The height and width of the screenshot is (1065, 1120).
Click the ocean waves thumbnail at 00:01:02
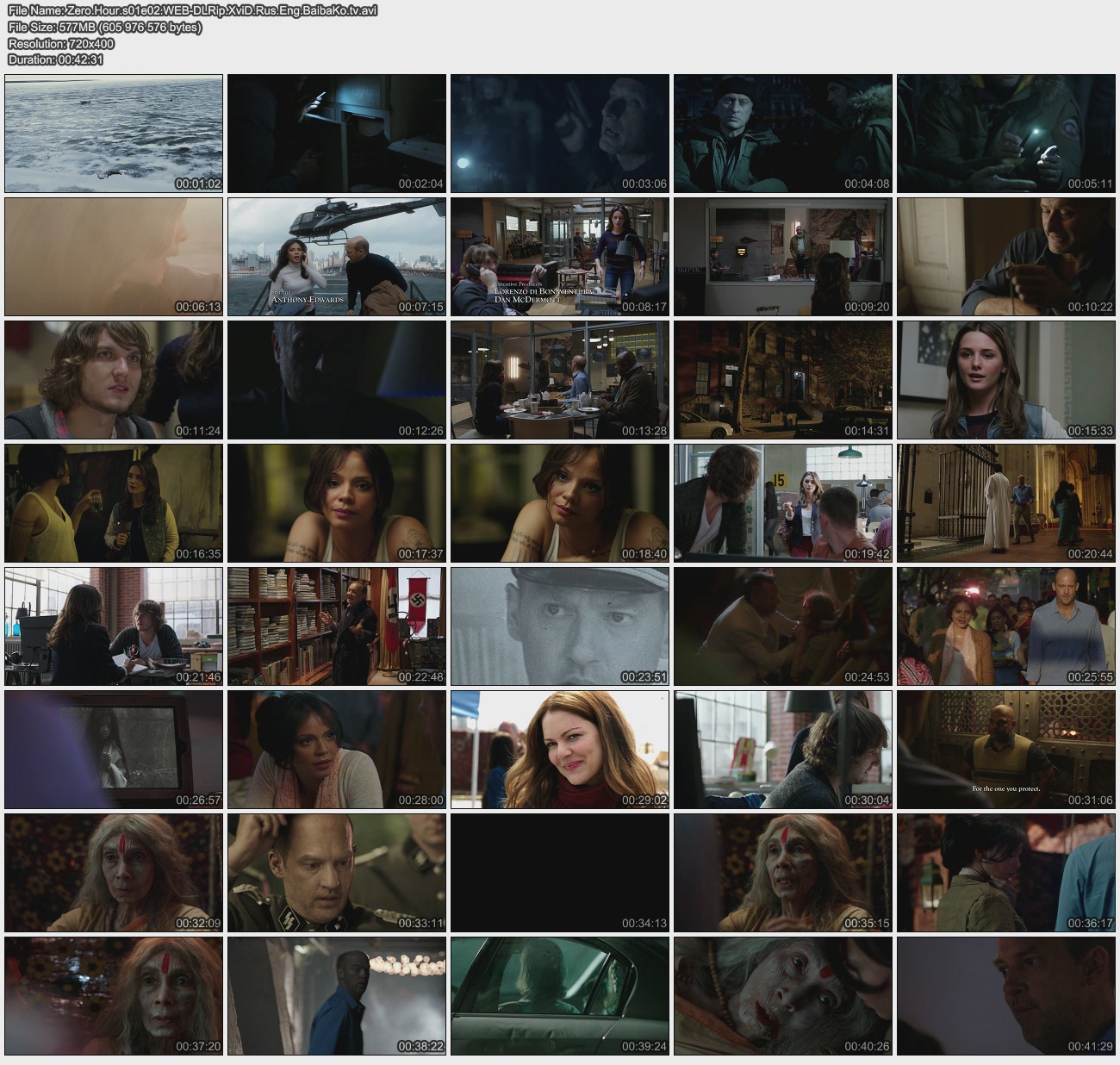tap(114, 134)
